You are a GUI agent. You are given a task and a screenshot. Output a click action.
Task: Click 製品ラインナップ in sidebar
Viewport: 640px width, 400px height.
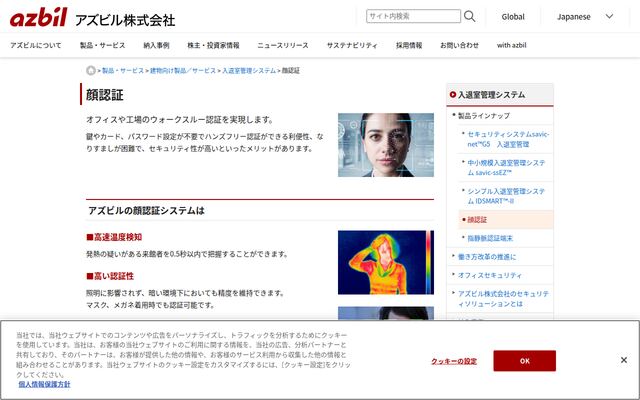tap(484, 116)
